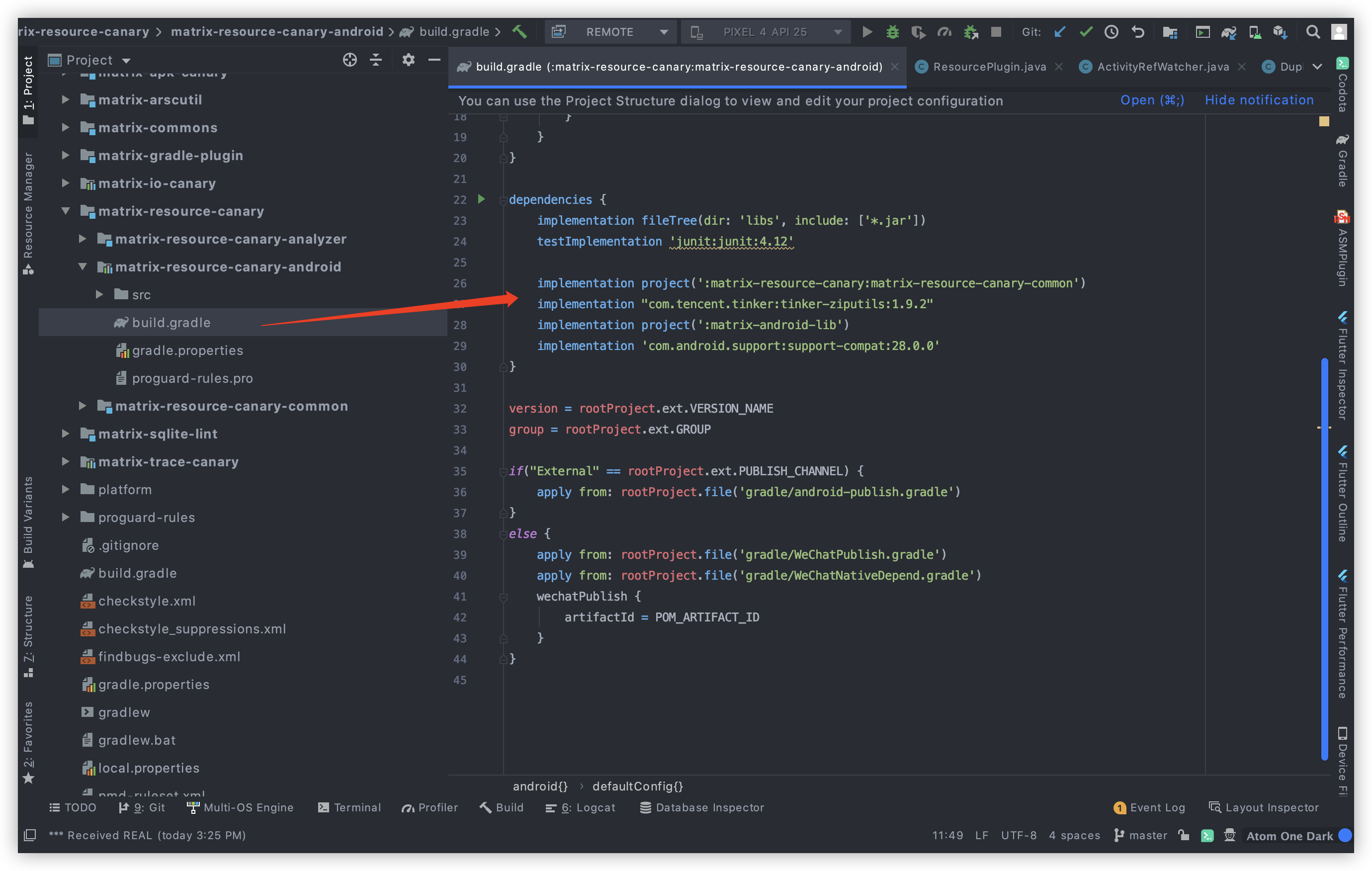Commit changes with green checkmark
This screenshot has height=871, width=1372.
click(x=1085, y=32)
